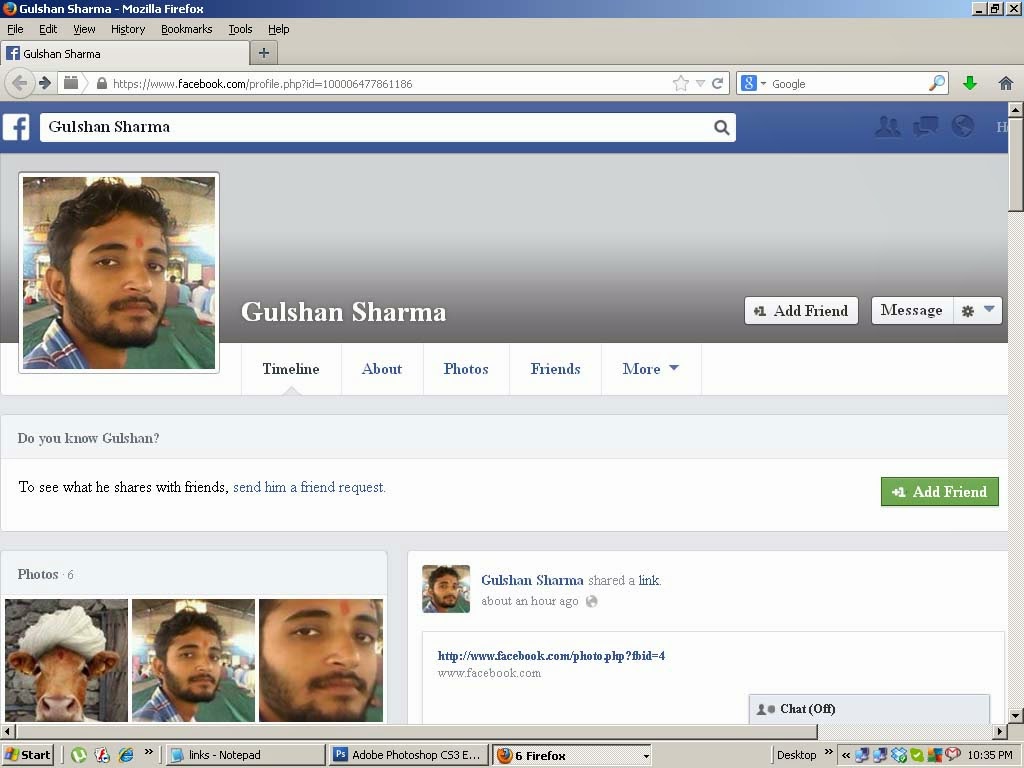Select the Gulshan Sharma browser tab
1024x768 pixels.
(x=125, y=54)
